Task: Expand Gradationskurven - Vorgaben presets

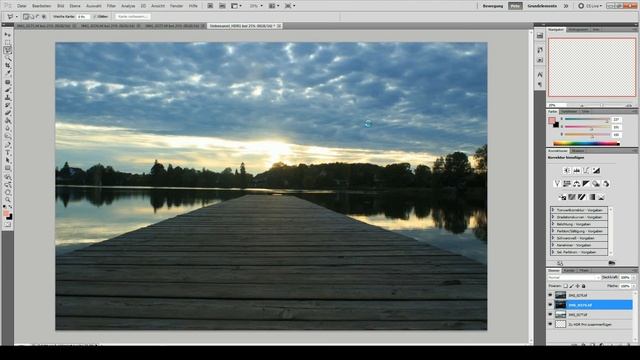Action: coord(553,217)
